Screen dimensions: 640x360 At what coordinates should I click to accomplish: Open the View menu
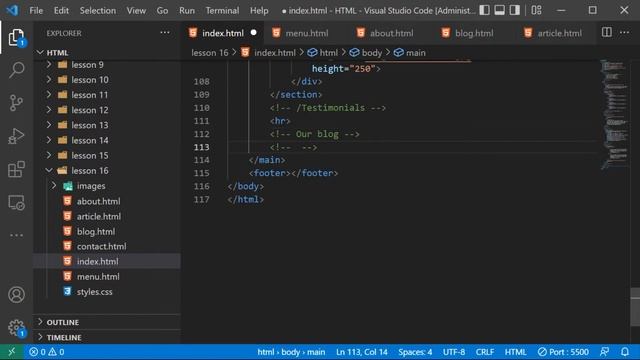point(136,10)
